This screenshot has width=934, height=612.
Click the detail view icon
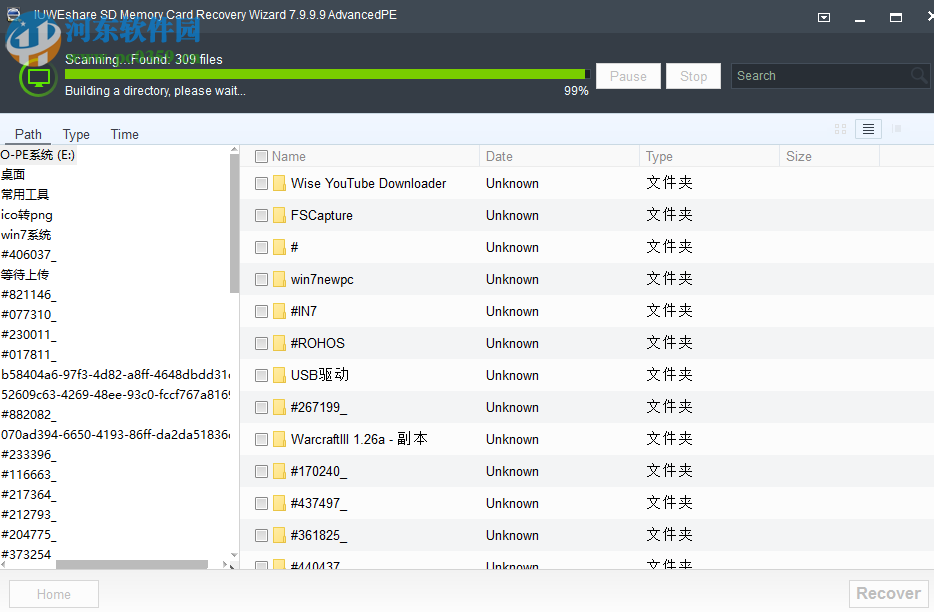click(x=897, y=128)
